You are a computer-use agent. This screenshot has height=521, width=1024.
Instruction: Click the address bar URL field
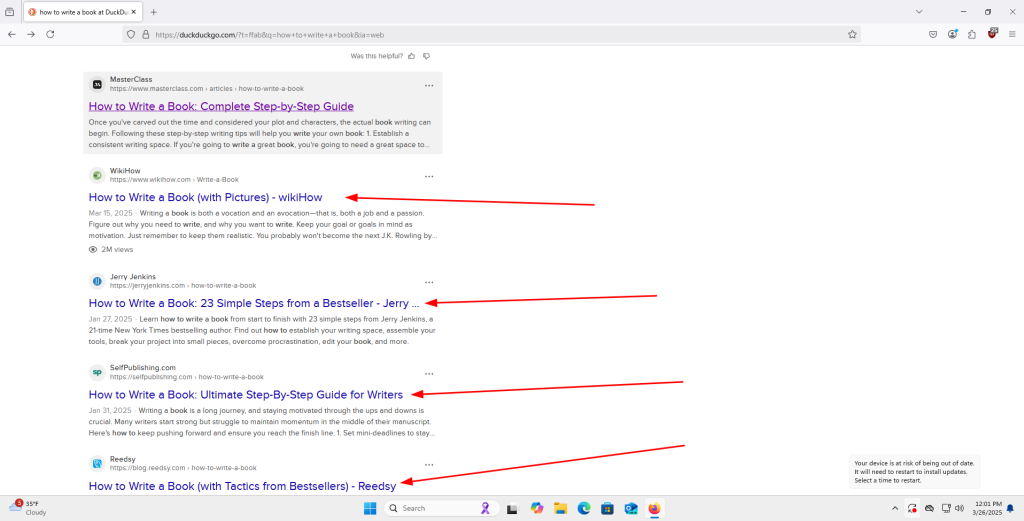[x=490, y=35]
